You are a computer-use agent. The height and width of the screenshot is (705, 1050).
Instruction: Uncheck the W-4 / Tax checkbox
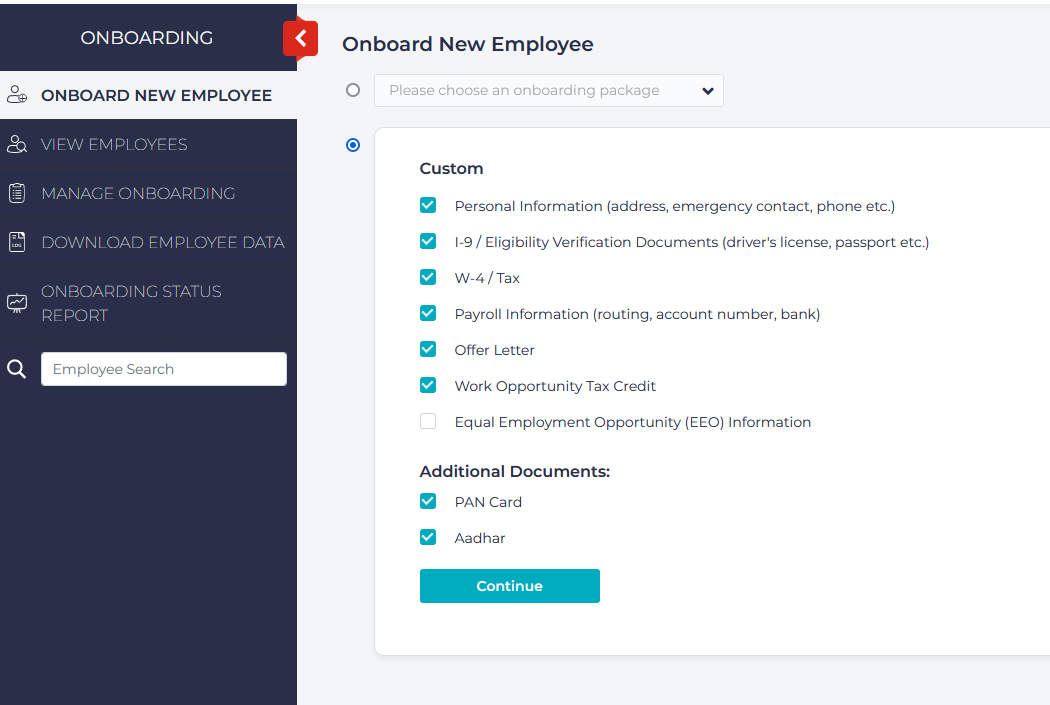(428, 278)
